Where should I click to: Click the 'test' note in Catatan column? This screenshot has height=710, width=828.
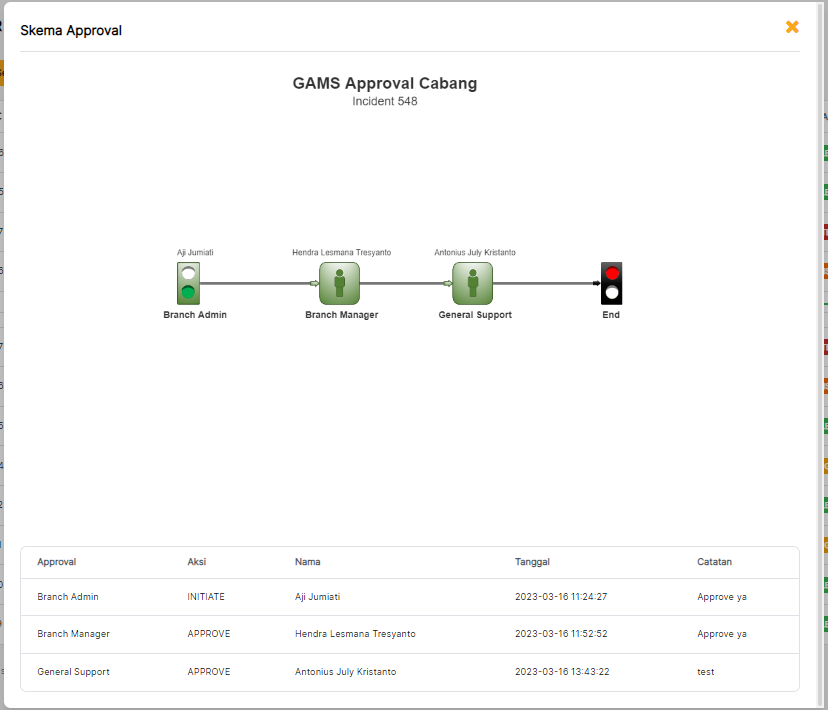706,672
